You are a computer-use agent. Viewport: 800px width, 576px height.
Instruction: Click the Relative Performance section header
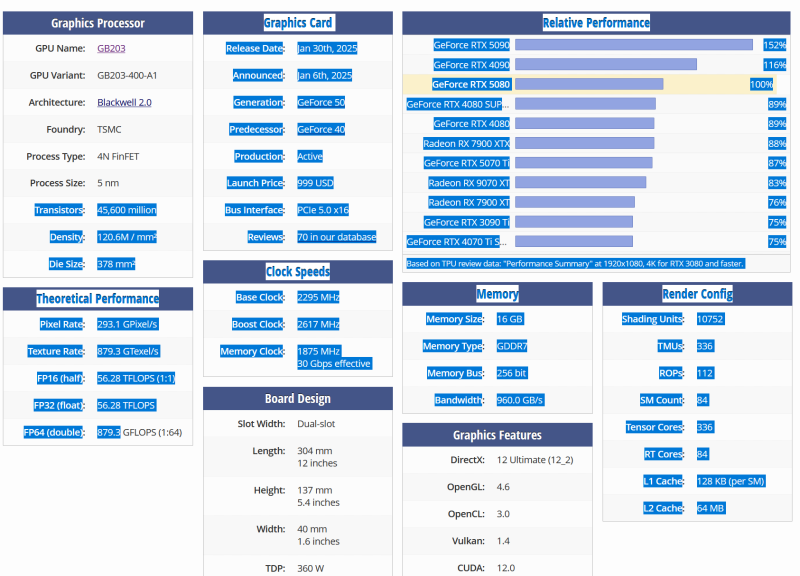pyautogui.click(x=596, y=23)
